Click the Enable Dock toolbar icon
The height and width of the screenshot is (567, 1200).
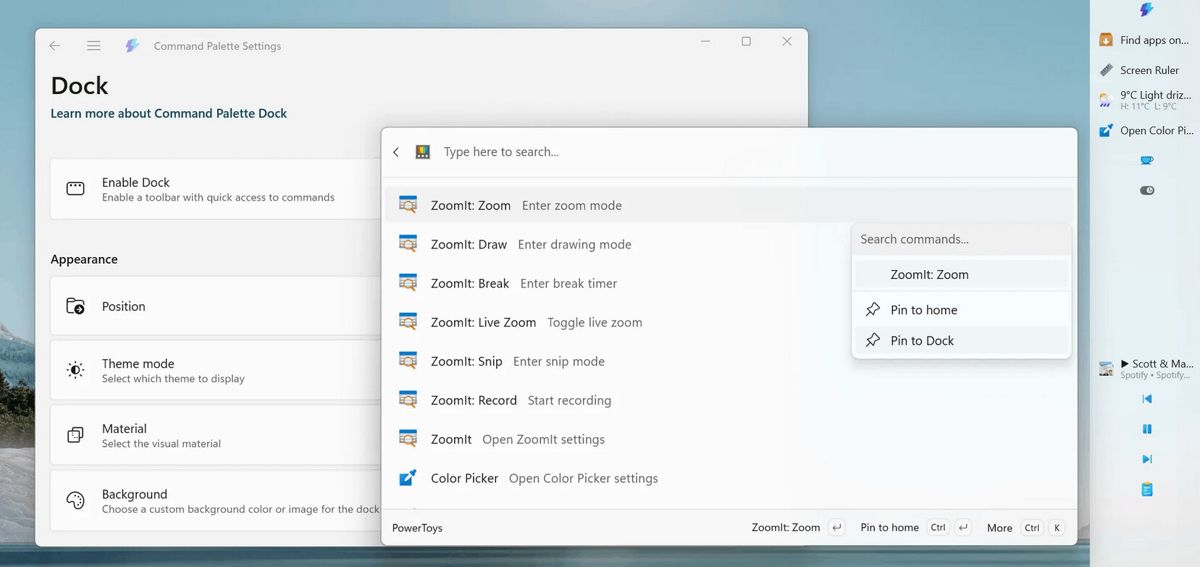tap(75, 189)
